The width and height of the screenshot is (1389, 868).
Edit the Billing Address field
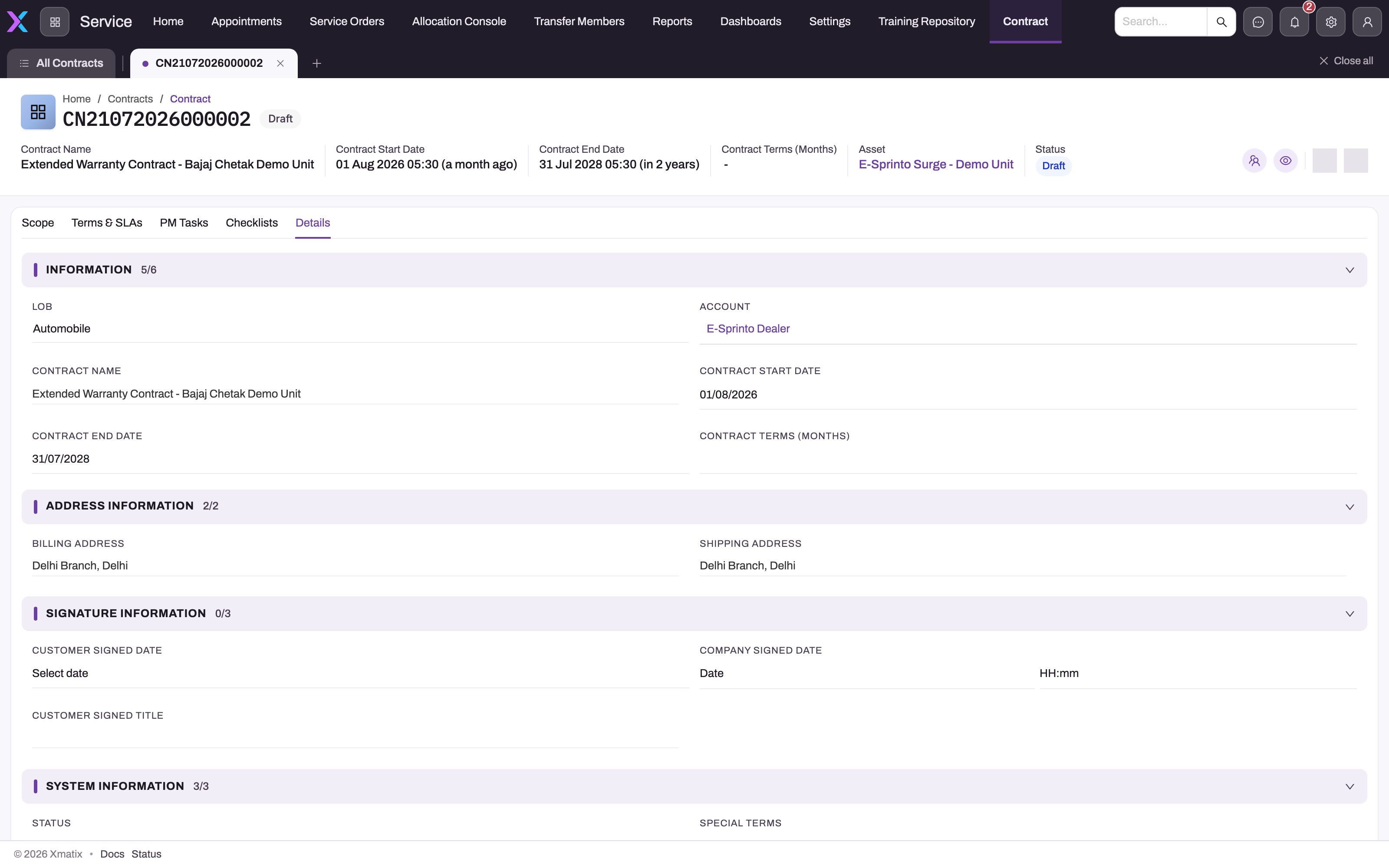[x=355, y=566]
